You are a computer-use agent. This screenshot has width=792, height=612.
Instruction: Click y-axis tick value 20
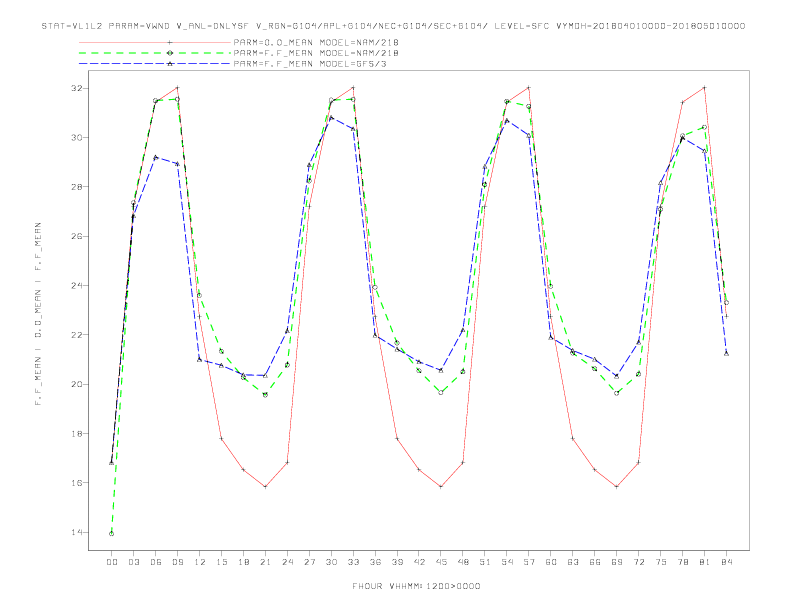coord(77,384)
